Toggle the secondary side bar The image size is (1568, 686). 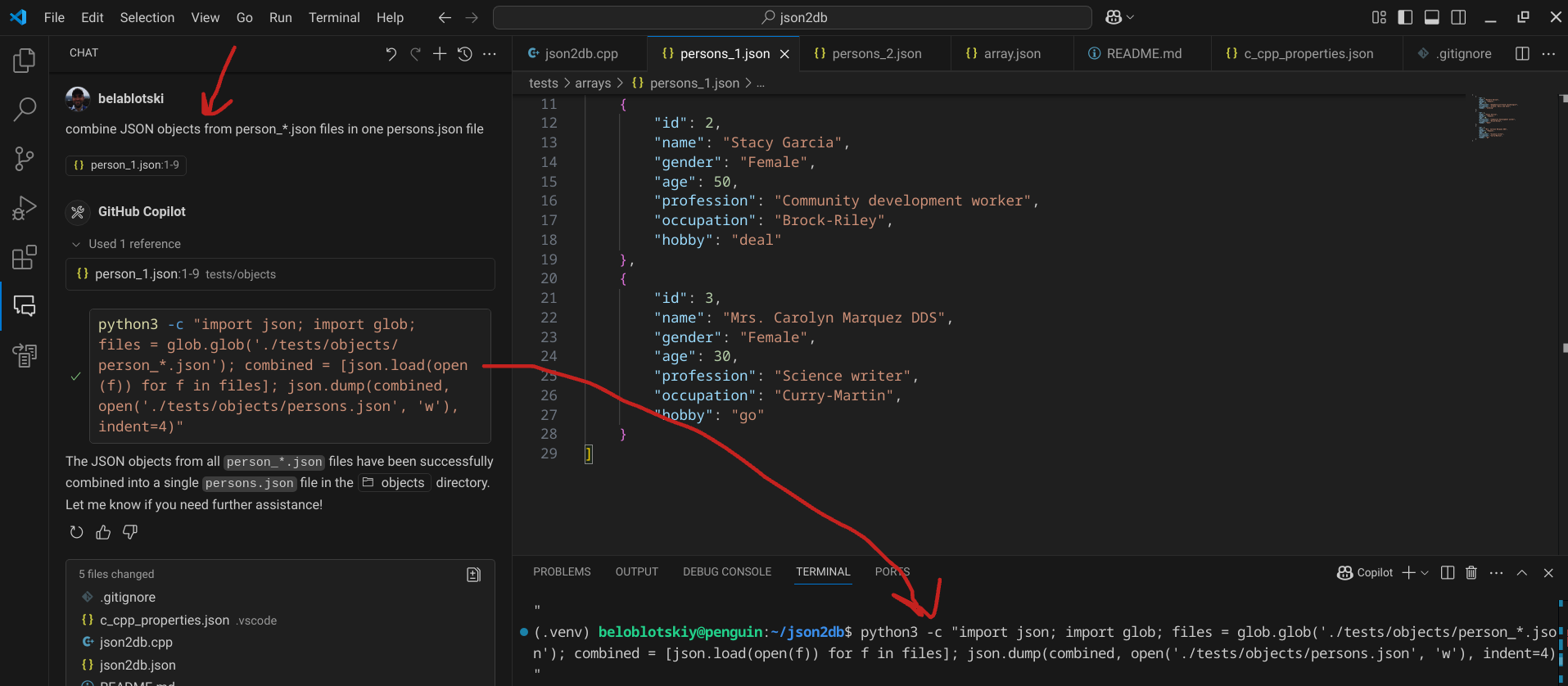1458,17
